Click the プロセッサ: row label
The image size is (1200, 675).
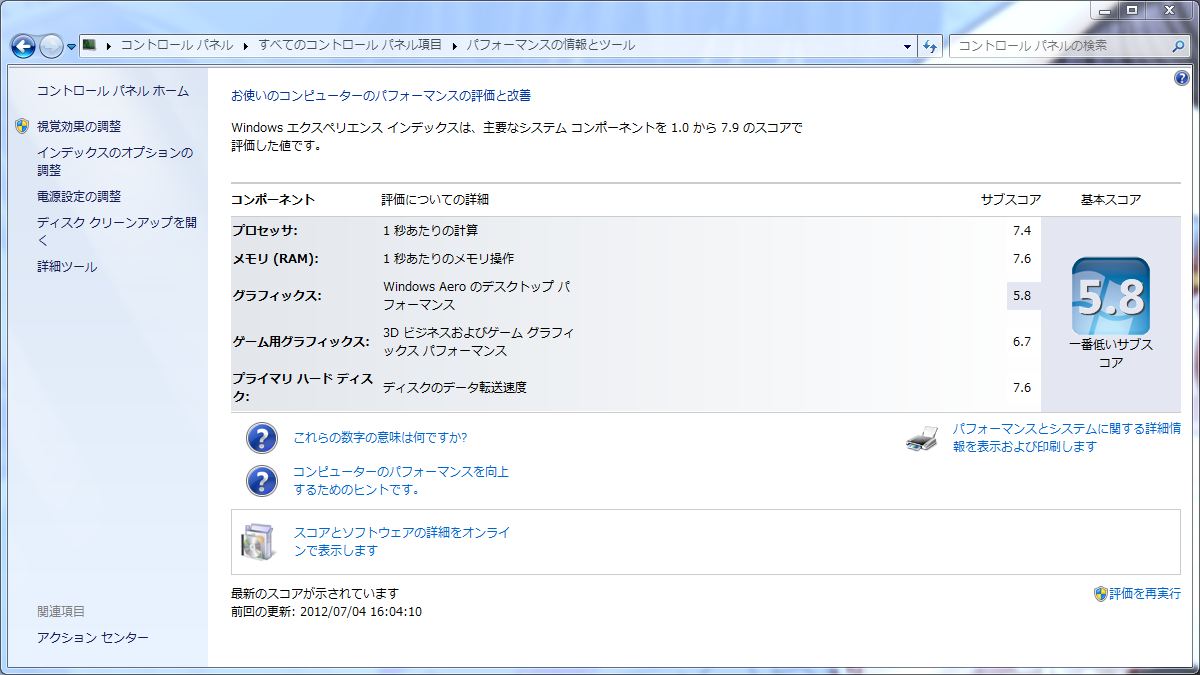[265, 231]
